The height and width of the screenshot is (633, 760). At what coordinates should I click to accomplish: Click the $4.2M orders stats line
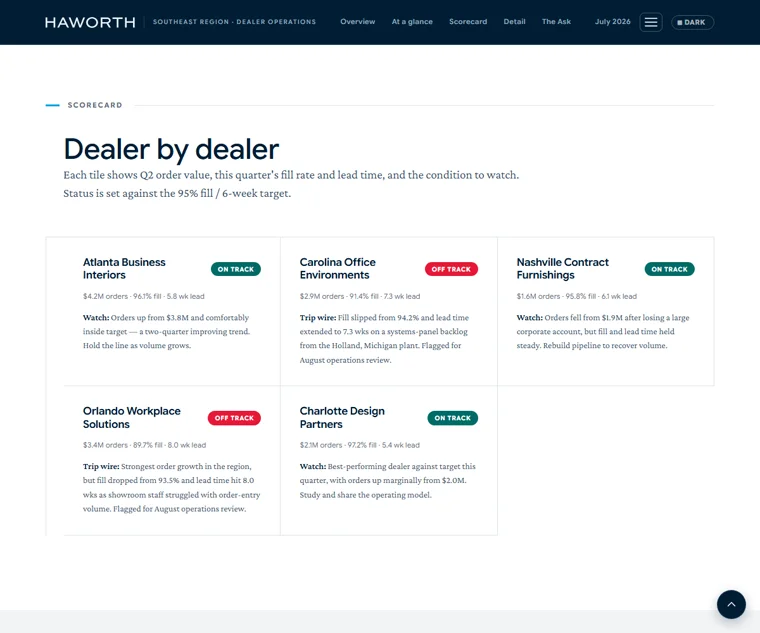[x=143, y=296]
